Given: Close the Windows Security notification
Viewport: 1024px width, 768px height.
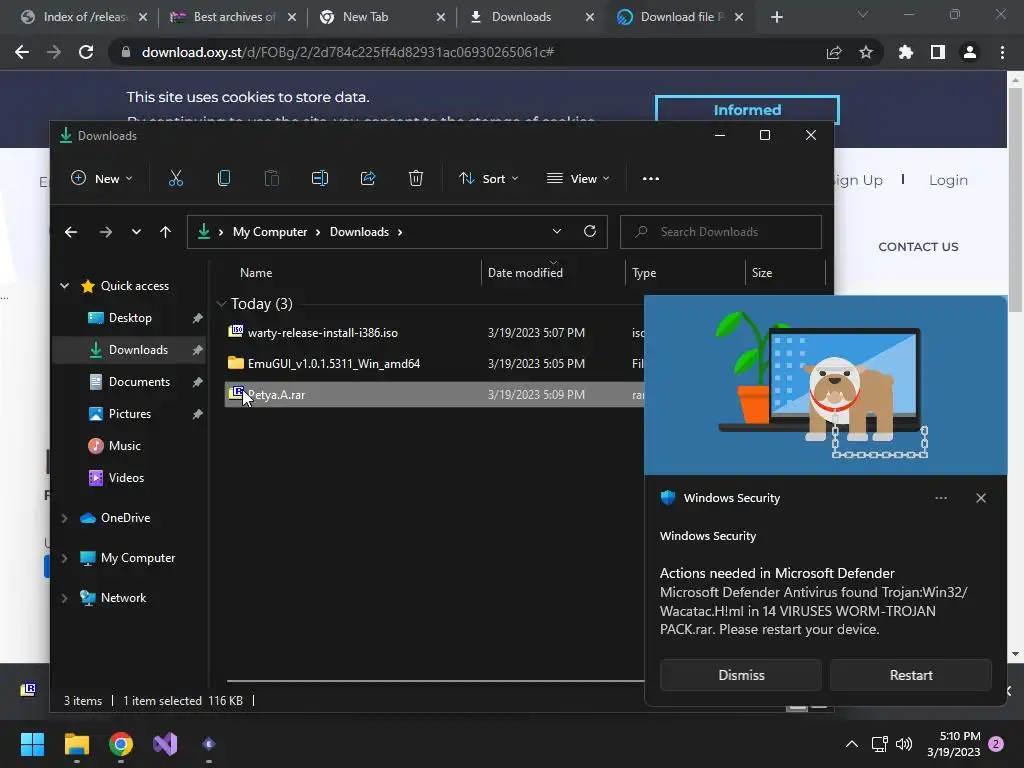Looking at the screenshot, I should [981, 498].
